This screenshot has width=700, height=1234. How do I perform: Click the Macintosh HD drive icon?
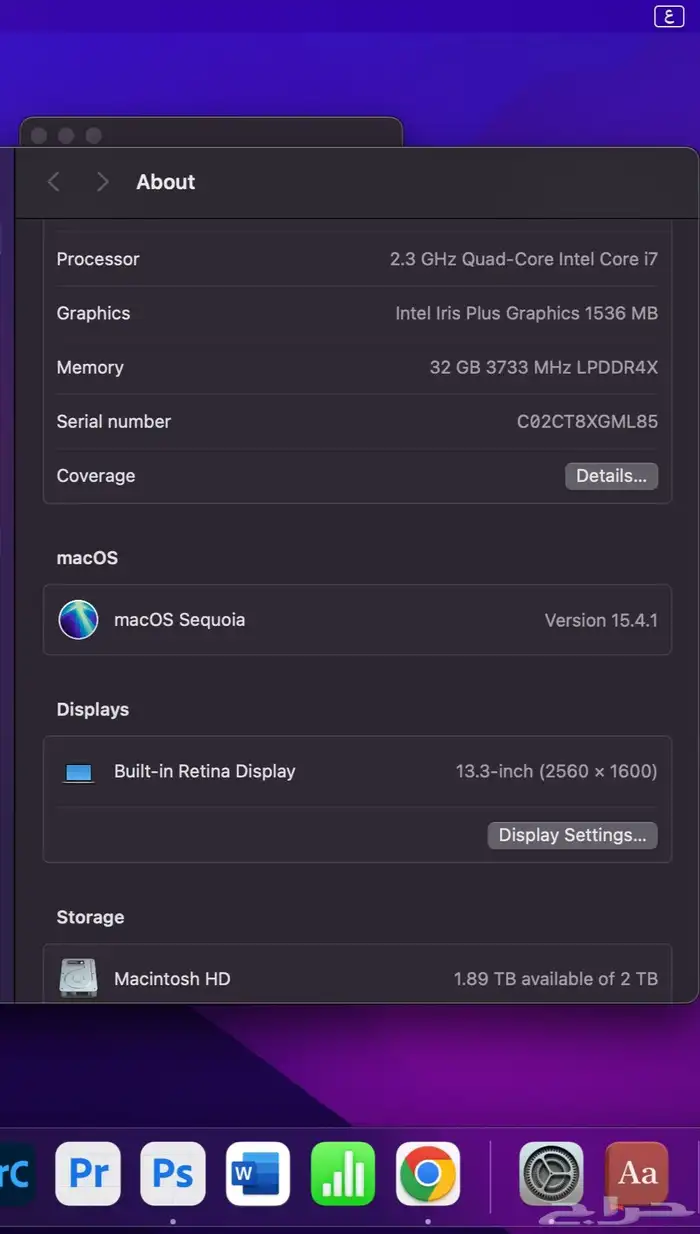[x=78, y=978]
